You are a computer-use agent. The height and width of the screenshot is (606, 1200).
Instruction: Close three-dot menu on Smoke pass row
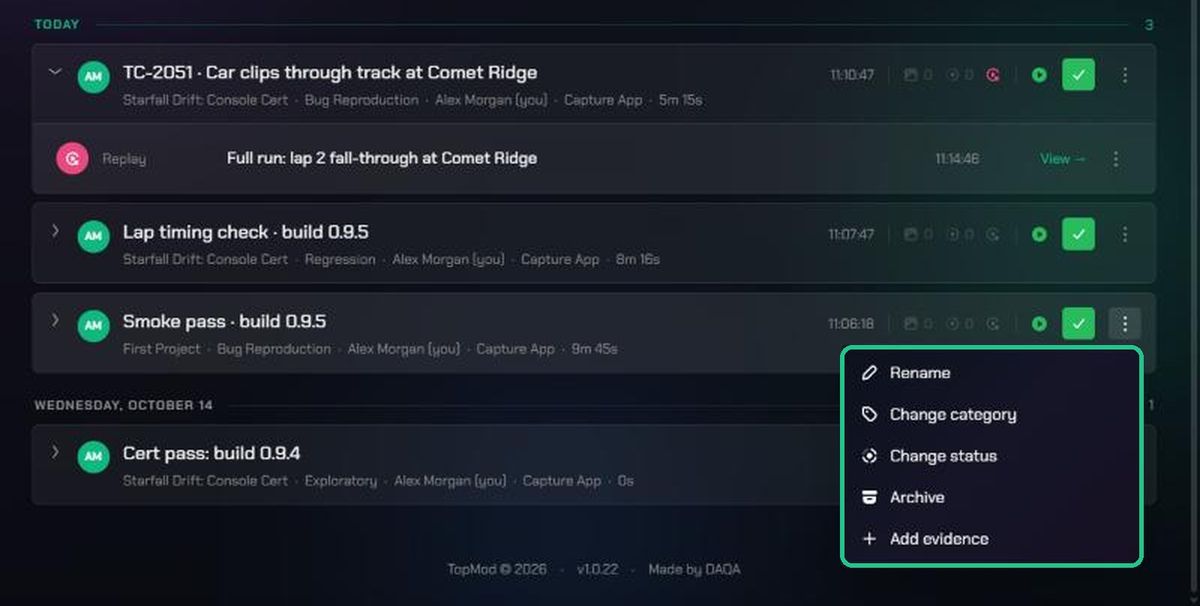click(x=1125, y=324)
